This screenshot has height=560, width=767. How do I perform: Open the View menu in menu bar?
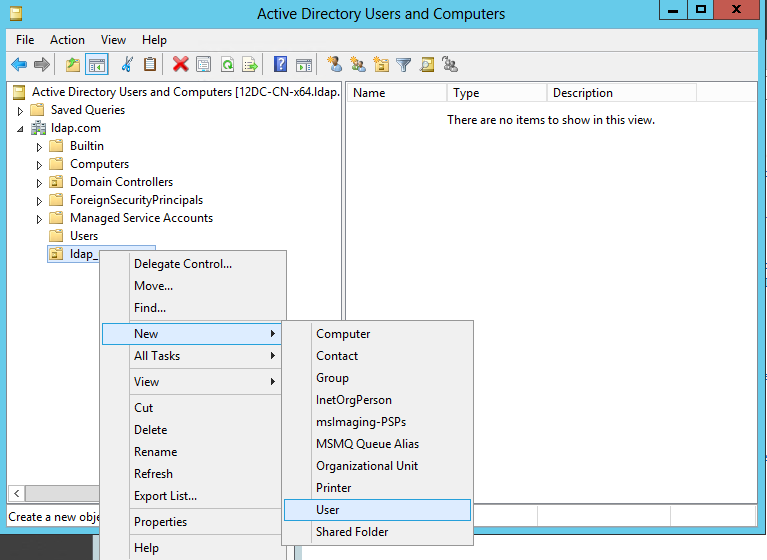point(113,40)
